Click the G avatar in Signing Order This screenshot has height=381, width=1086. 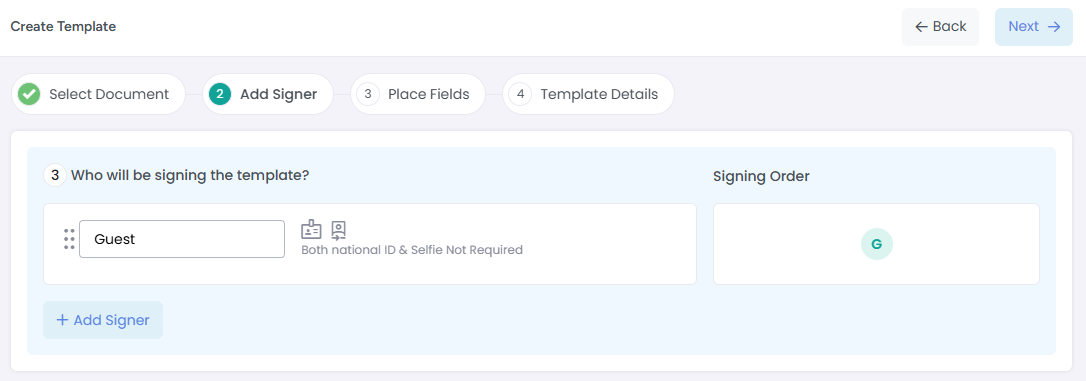[x=877, y=244]
